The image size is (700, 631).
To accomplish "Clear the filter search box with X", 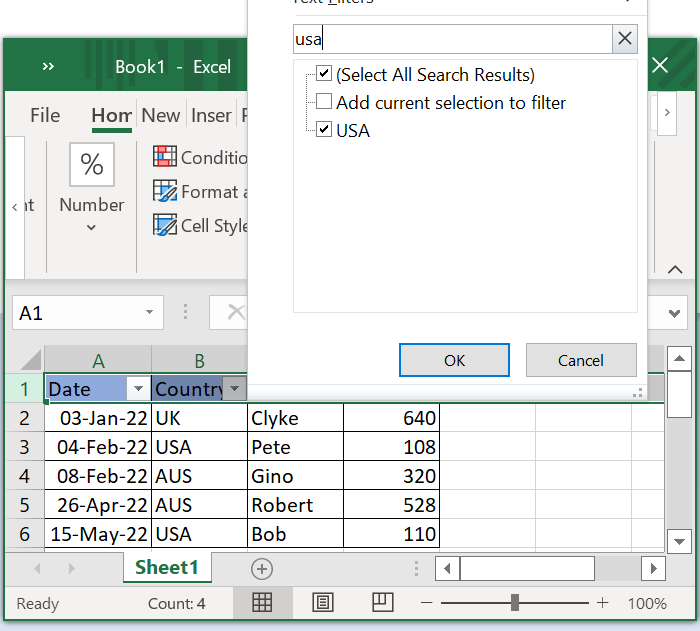I will point(625,39).
